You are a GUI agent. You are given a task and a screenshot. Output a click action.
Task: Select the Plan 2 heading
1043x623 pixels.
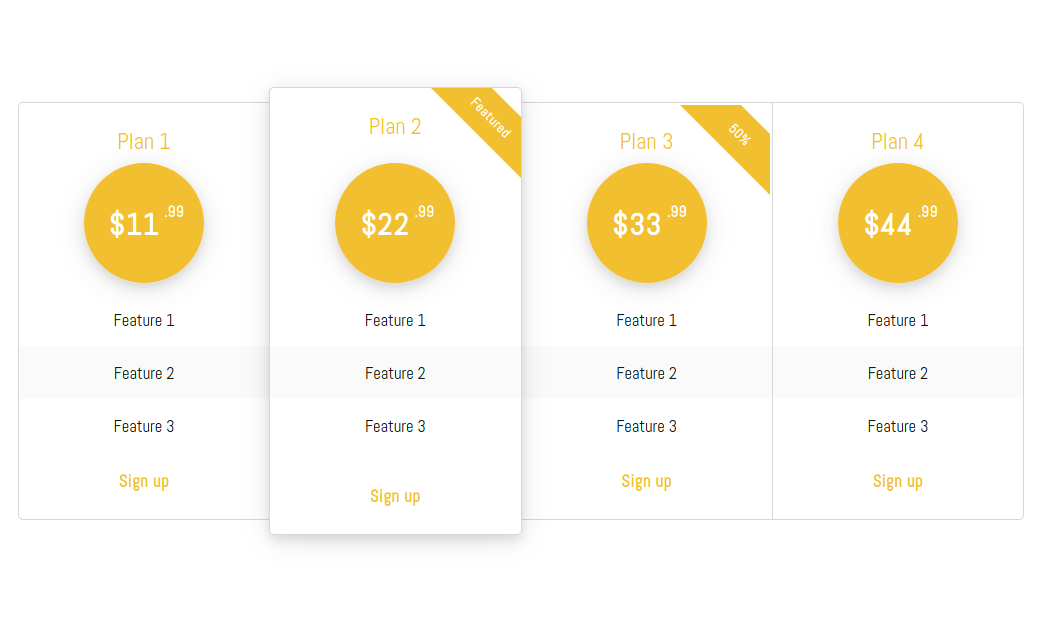[395, 126]
